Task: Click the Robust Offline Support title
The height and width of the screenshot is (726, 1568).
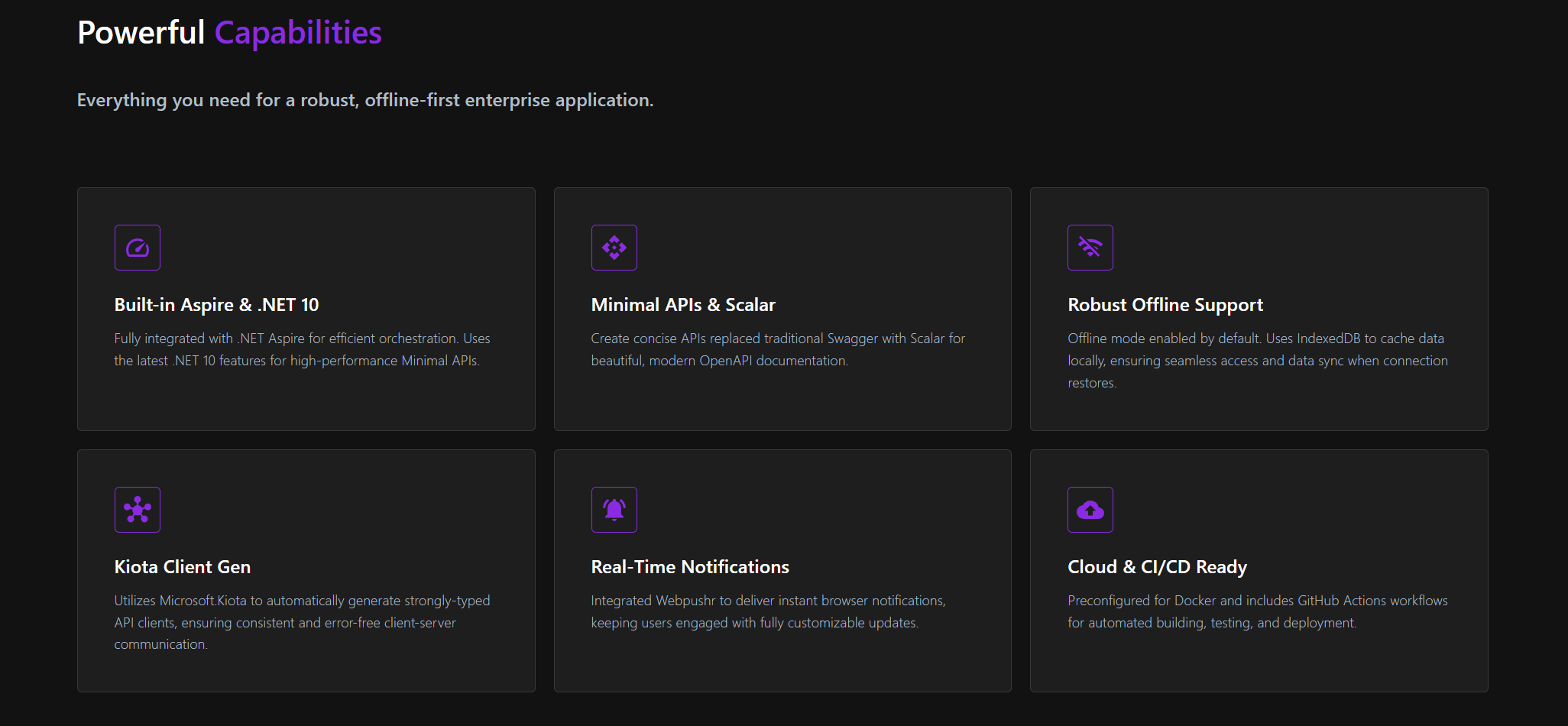Action: point(1165,305)
